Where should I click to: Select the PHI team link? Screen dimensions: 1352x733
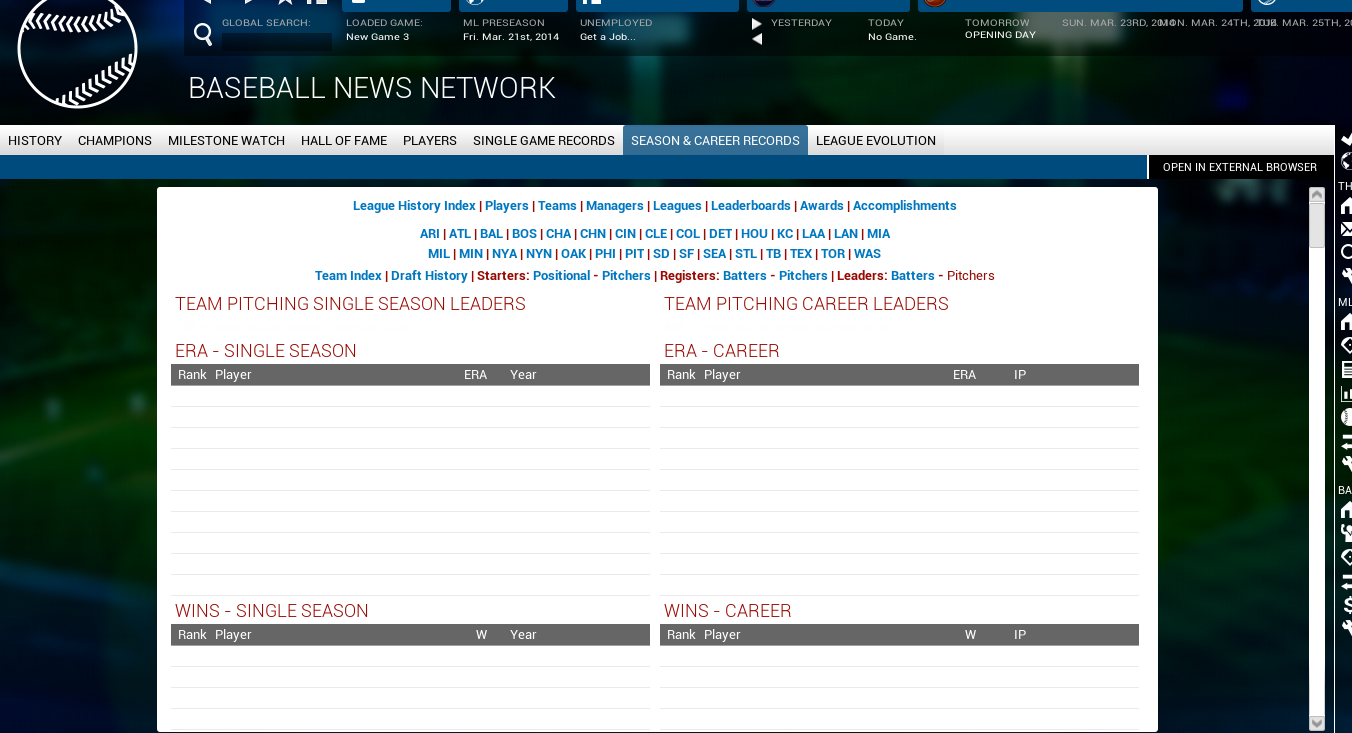point(605,254)
